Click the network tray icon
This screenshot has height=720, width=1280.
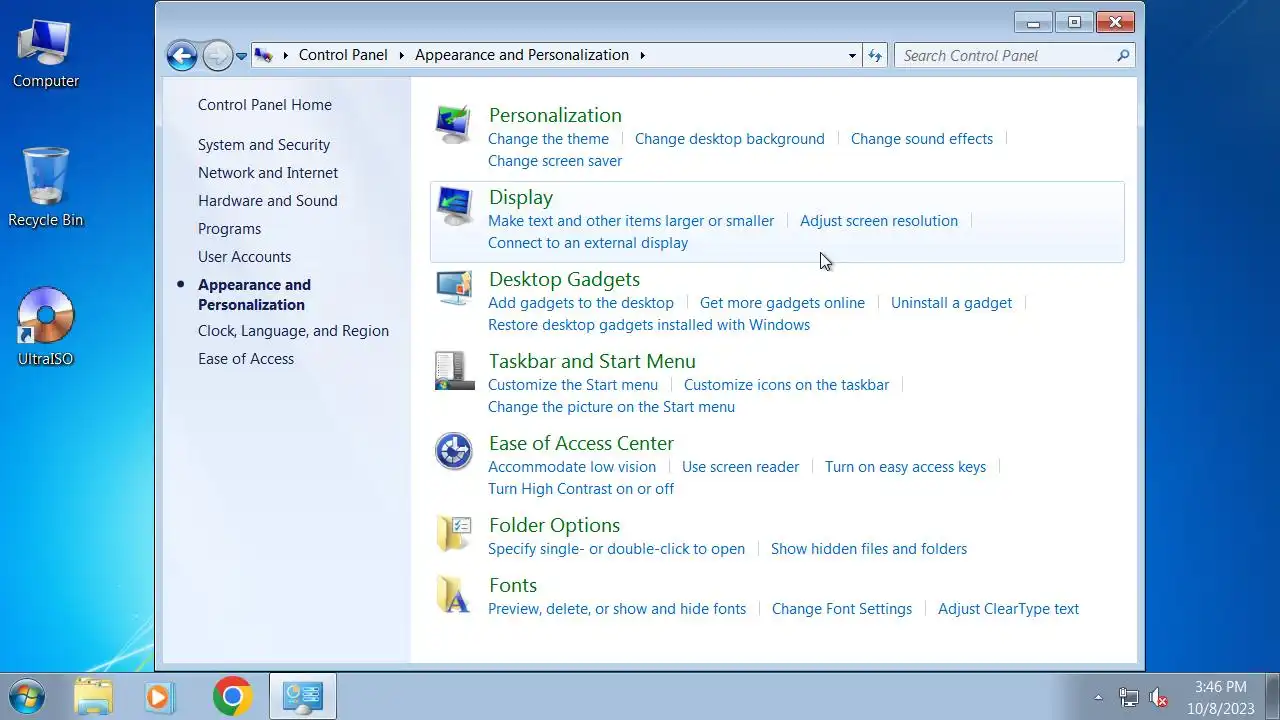1129,697
